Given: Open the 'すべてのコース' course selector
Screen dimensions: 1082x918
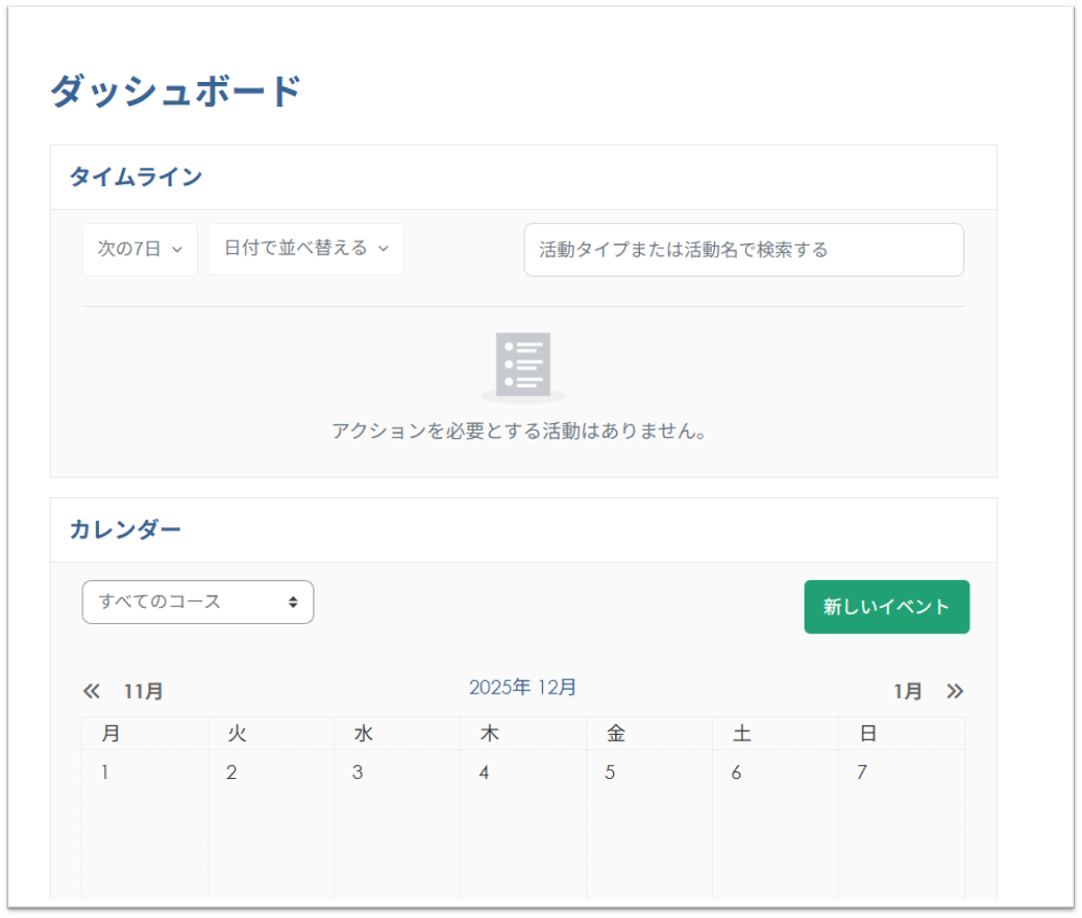Looking at the screenshot, I should click(197, 602).
